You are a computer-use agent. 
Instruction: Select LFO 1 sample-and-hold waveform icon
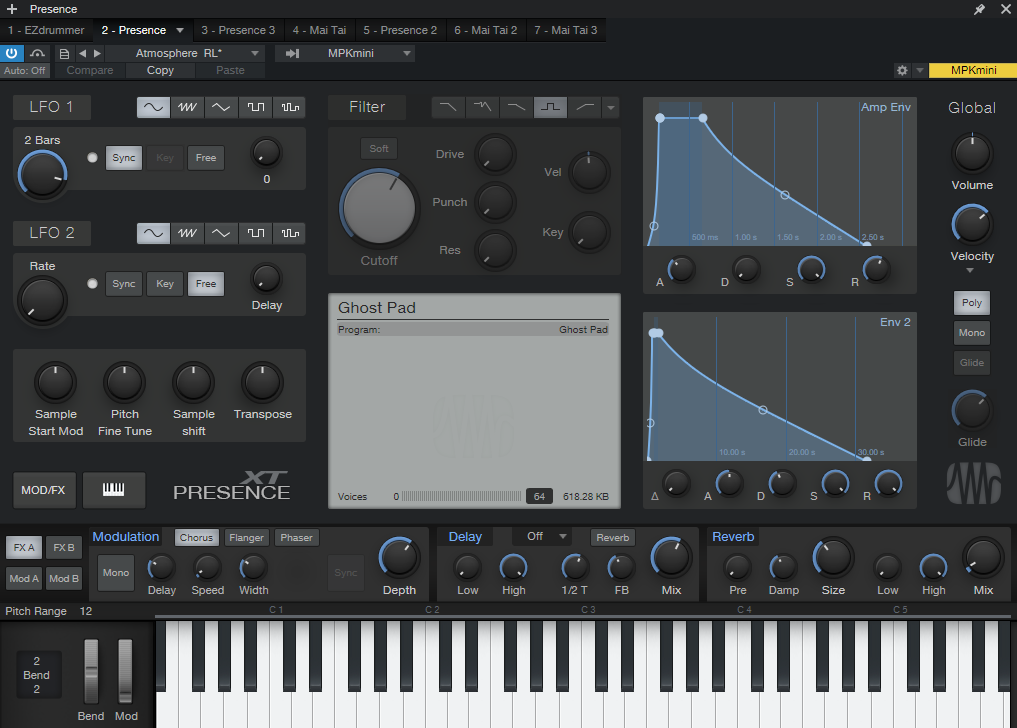click(x=289, y=107)
